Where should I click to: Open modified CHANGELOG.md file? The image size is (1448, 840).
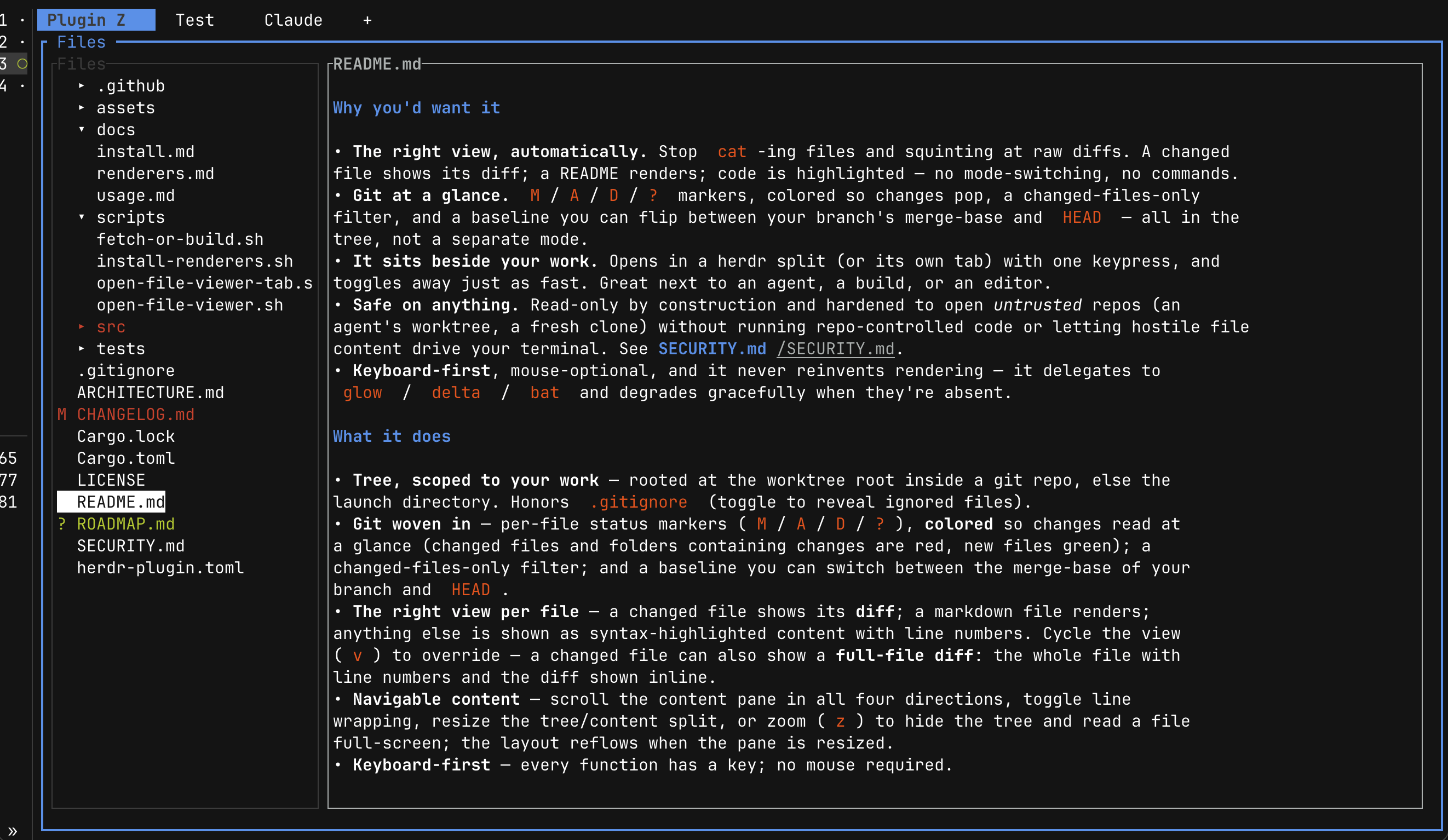136,415
